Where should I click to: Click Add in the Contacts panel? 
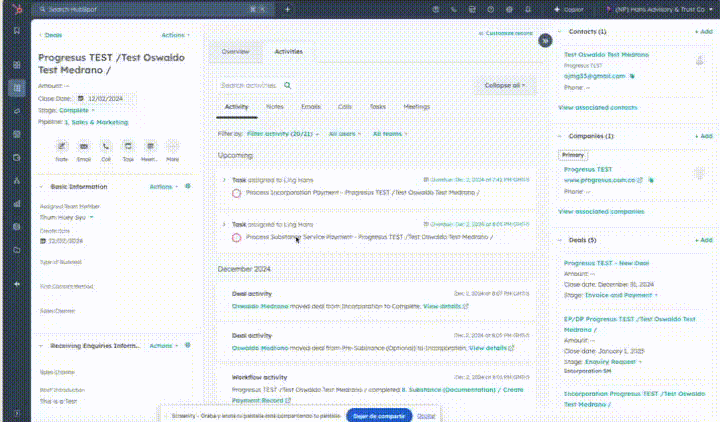704,32
